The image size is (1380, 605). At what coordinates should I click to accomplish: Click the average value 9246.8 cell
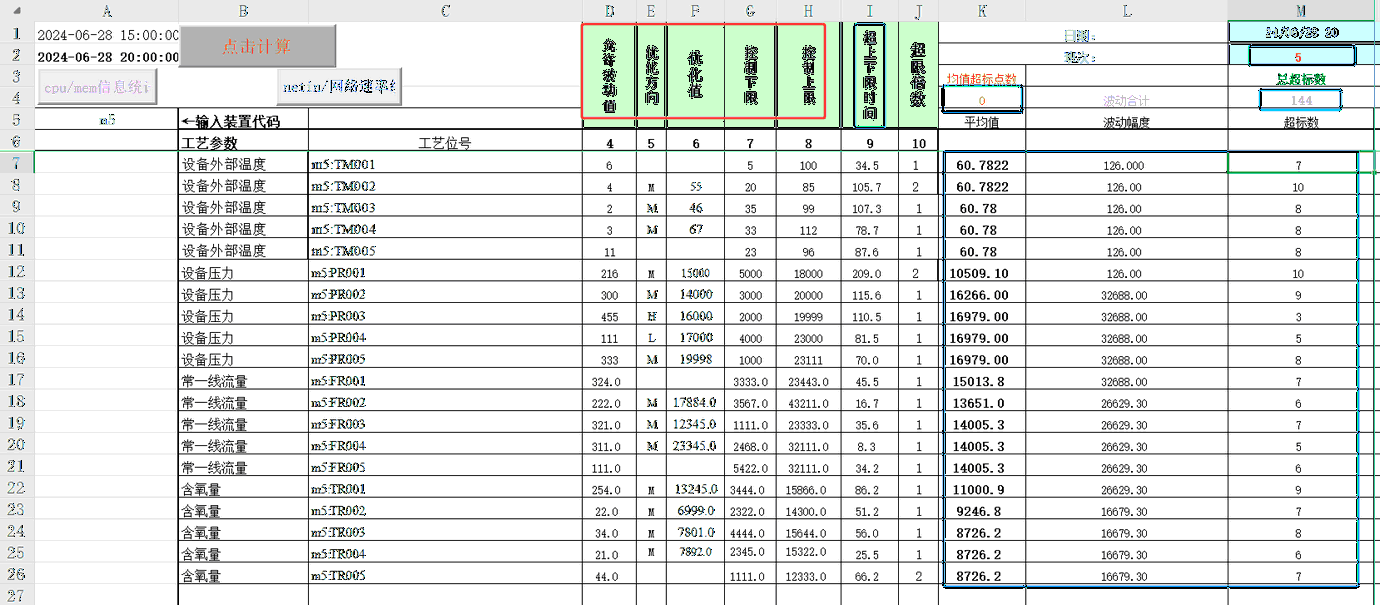coord(982,511)
